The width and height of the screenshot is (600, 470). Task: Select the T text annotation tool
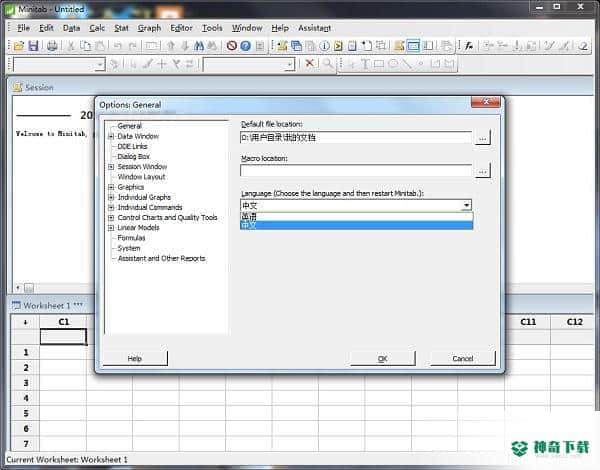coord(365,64)
